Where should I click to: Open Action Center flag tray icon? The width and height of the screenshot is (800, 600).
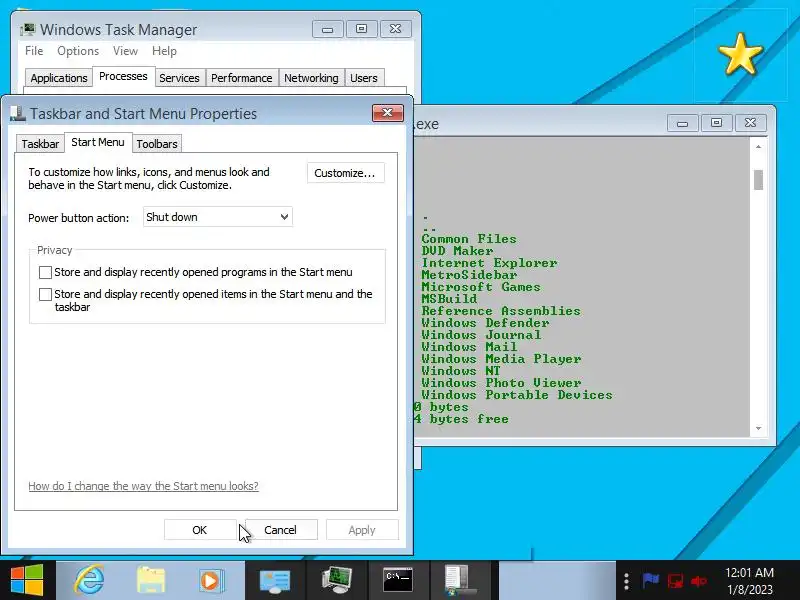650,581
